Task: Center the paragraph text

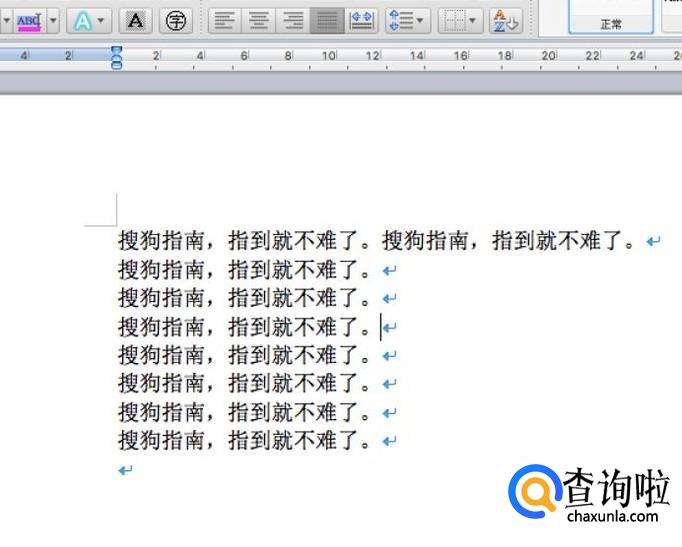Action: tap(258, 20)
